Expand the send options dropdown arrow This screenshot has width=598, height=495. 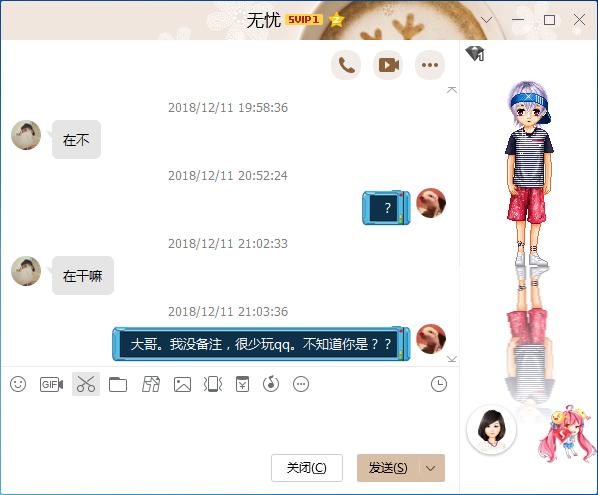point(431,468)
